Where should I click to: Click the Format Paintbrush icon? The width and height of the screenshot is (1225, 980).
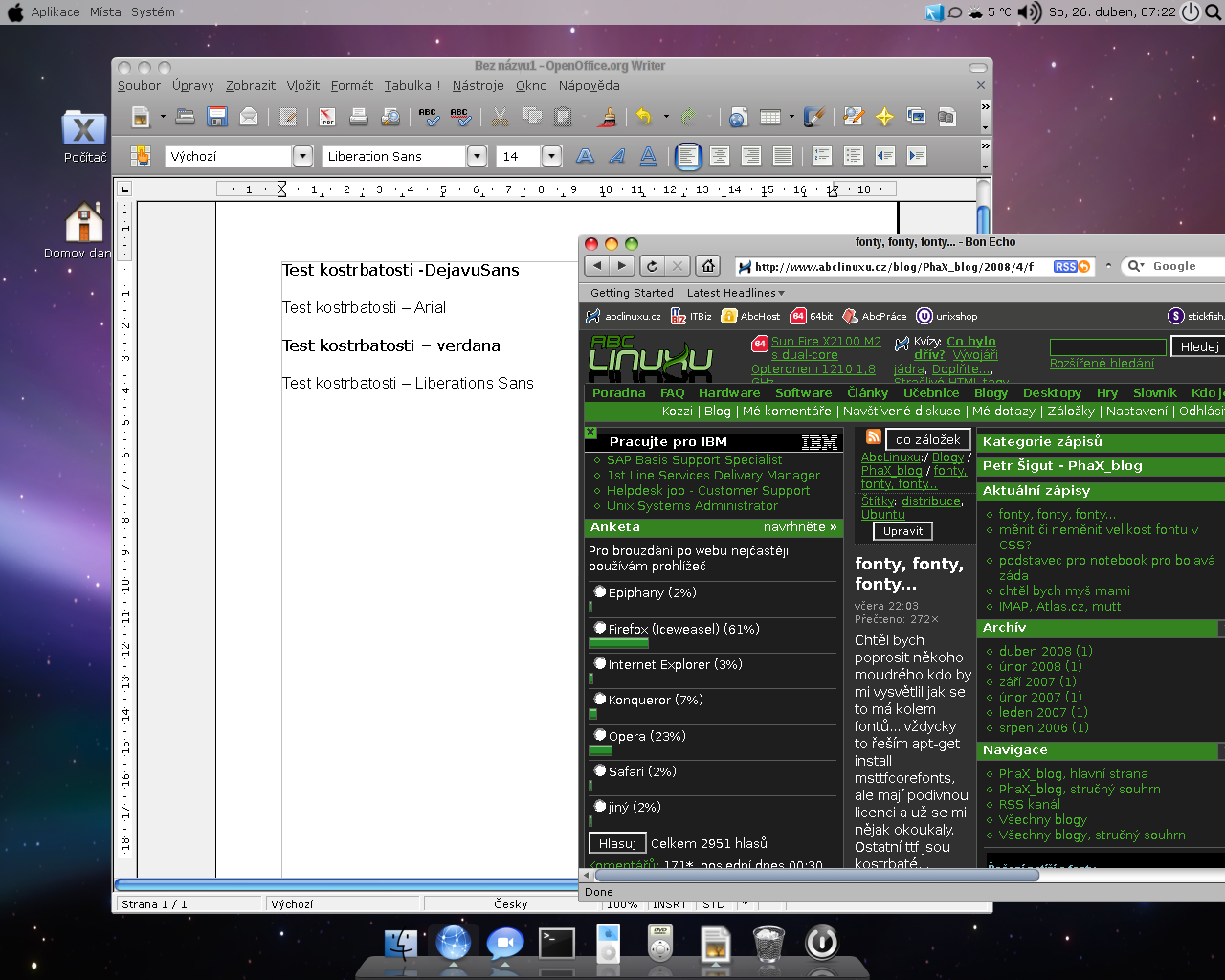[x=607, y=117]
